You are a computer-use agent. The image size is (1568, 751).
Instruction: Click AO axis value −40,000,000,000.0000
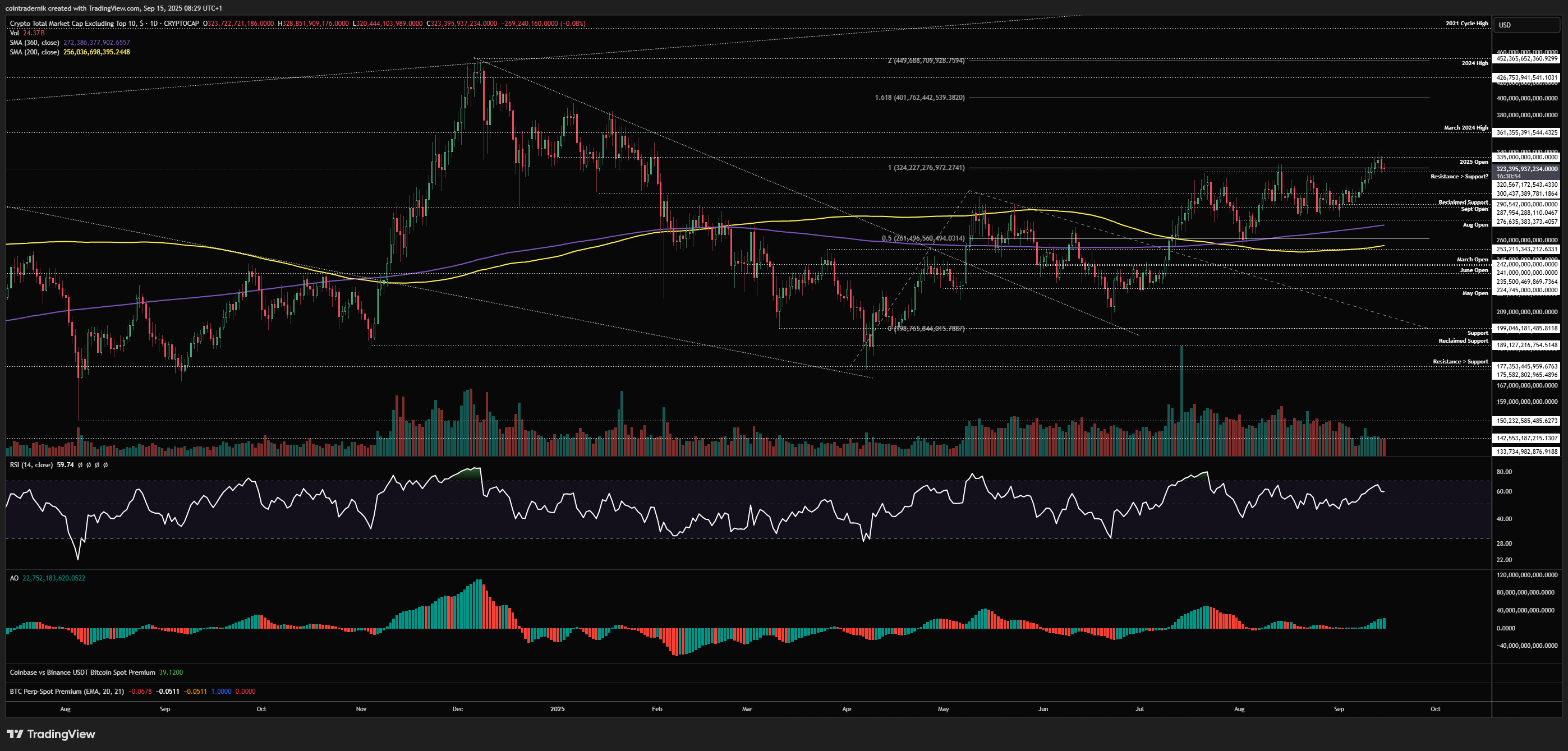click(1527, 646)
